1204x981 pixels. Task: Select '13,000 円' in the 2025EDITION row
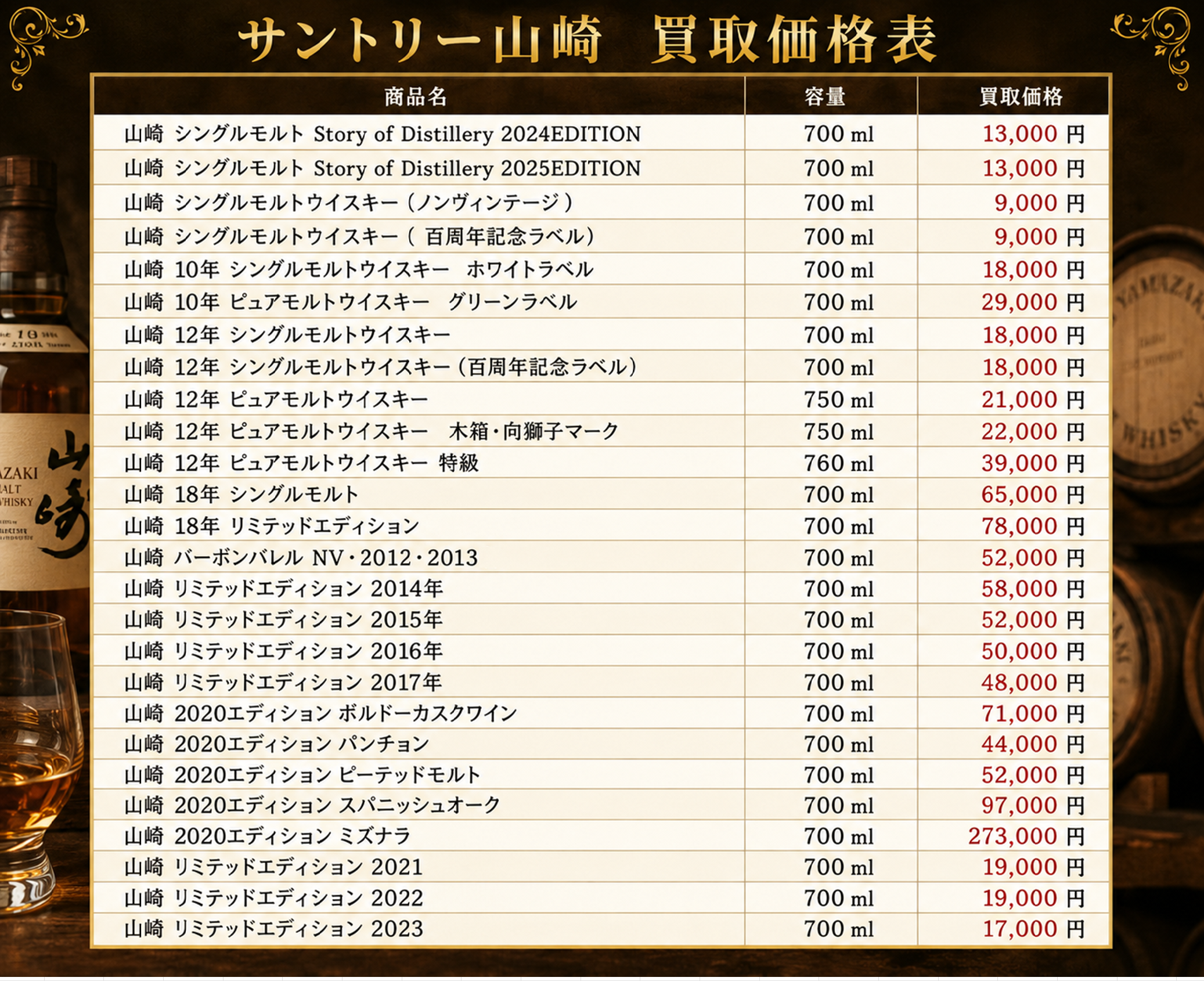[1033, 169]
